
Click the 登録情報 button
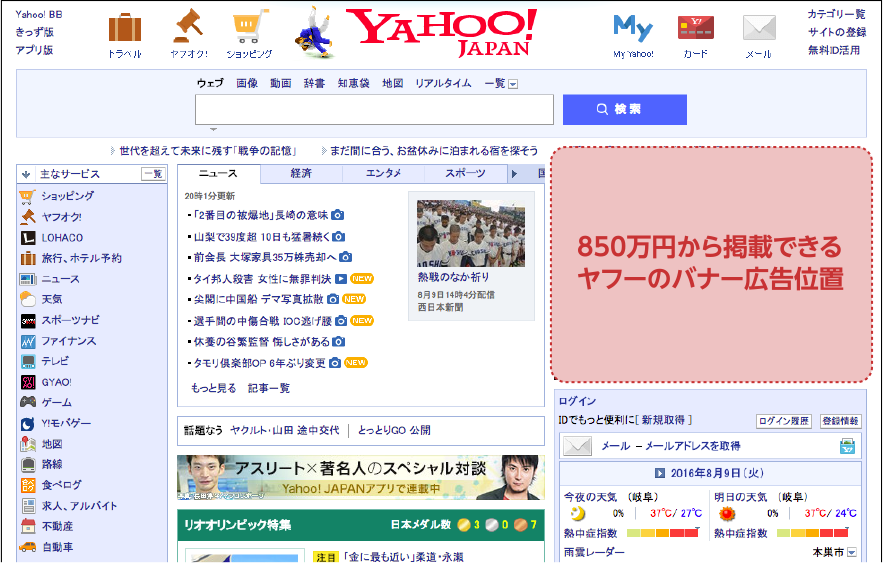point(840,421)
